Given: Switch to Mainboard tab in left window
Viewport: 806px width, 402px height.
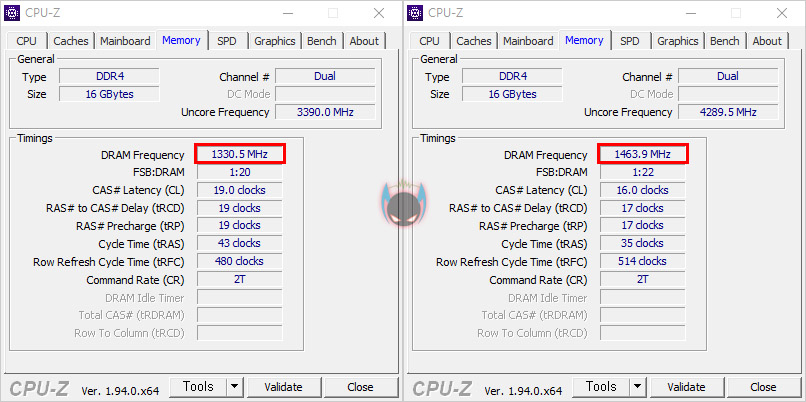Looking at the screenshot, I should coord(125,41).
